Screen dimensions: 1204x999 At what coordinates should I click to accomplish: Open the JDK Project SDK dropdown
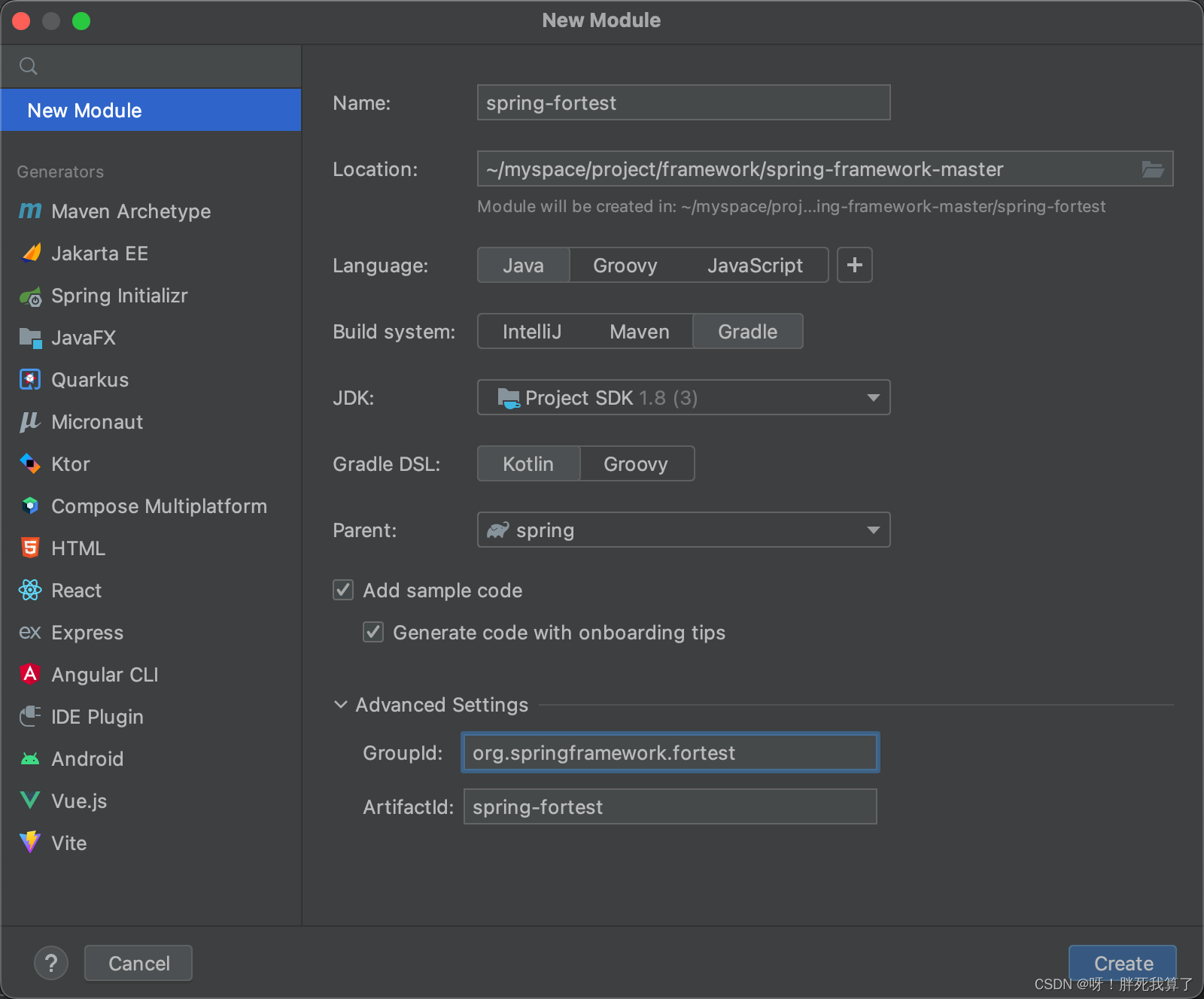click(x=684, y=397)
